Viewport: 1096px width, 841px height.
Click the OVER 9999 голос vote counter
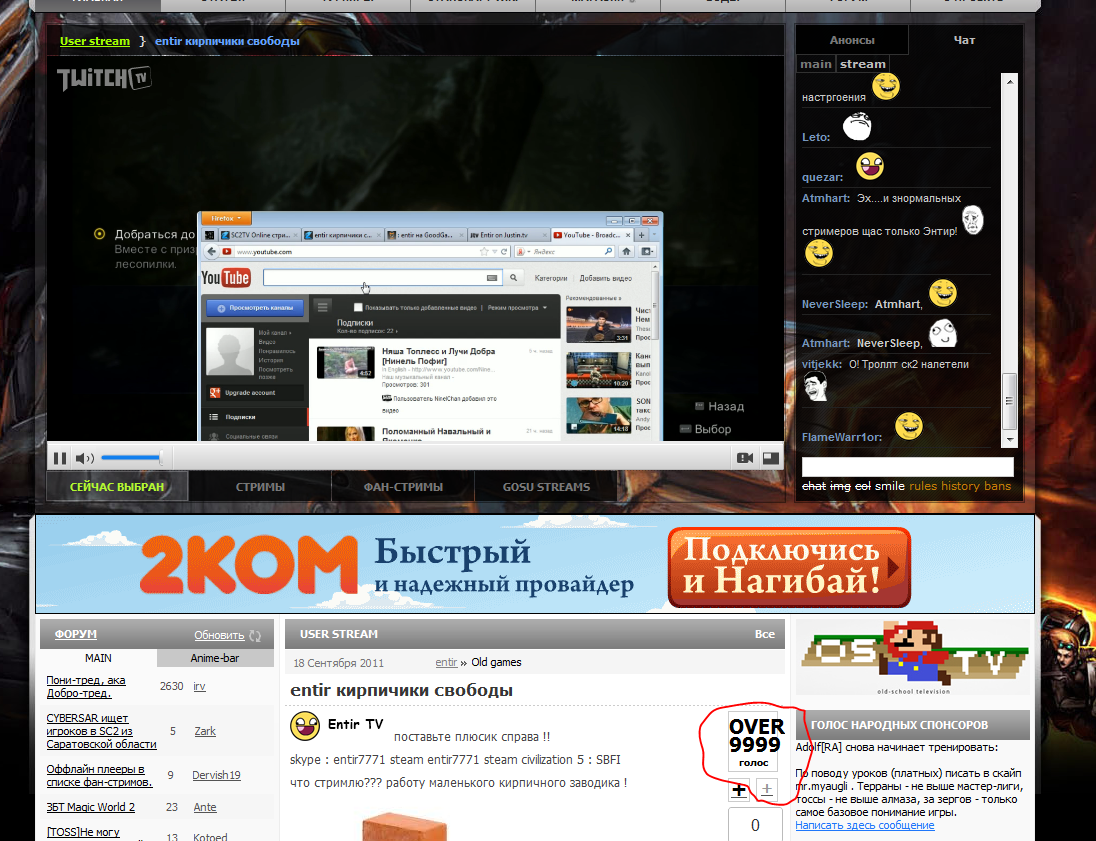(x=756, y=742)
